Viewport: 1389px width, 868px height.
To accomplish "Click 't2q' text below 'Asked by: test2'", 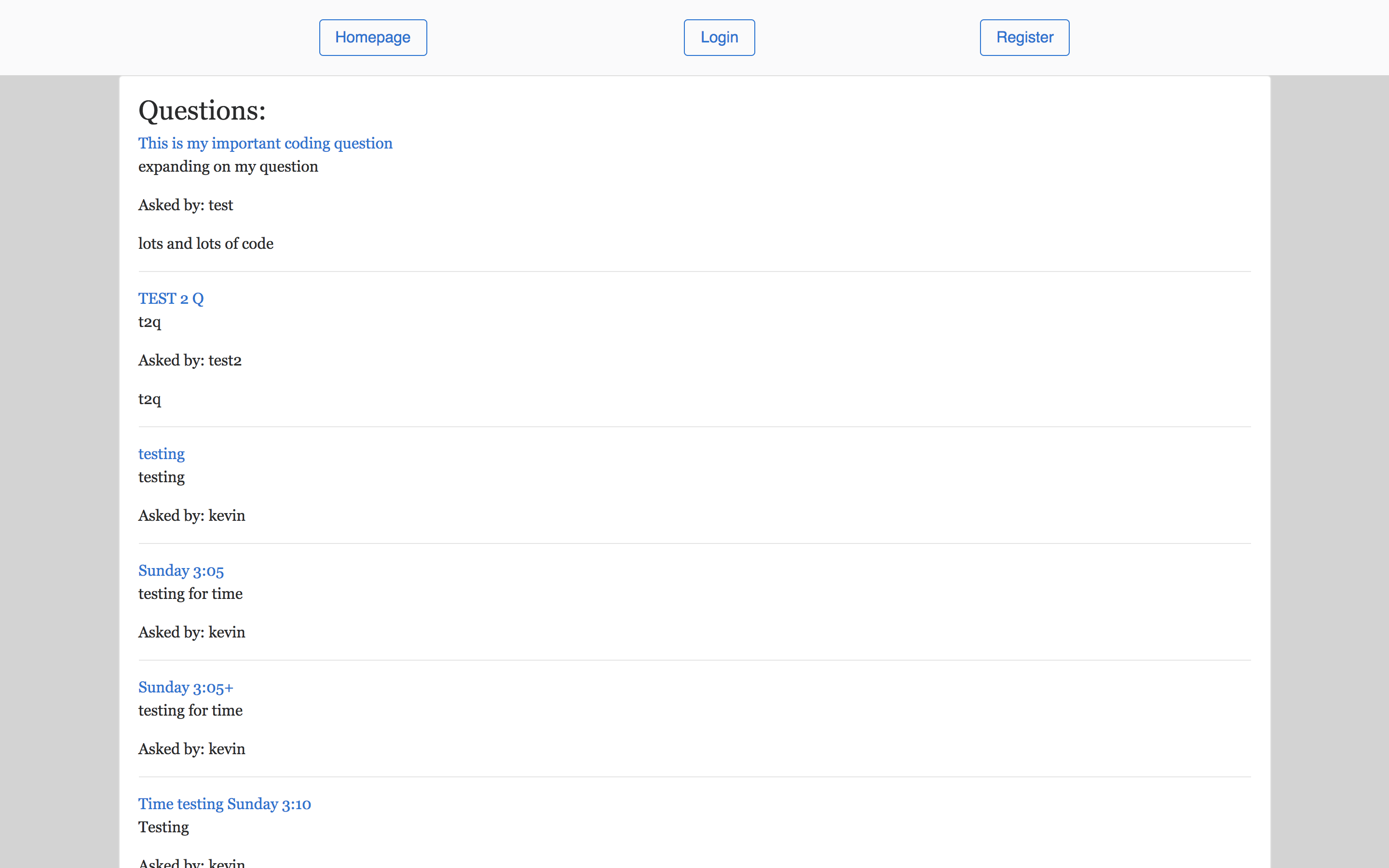I will click(x=149, y=399).
